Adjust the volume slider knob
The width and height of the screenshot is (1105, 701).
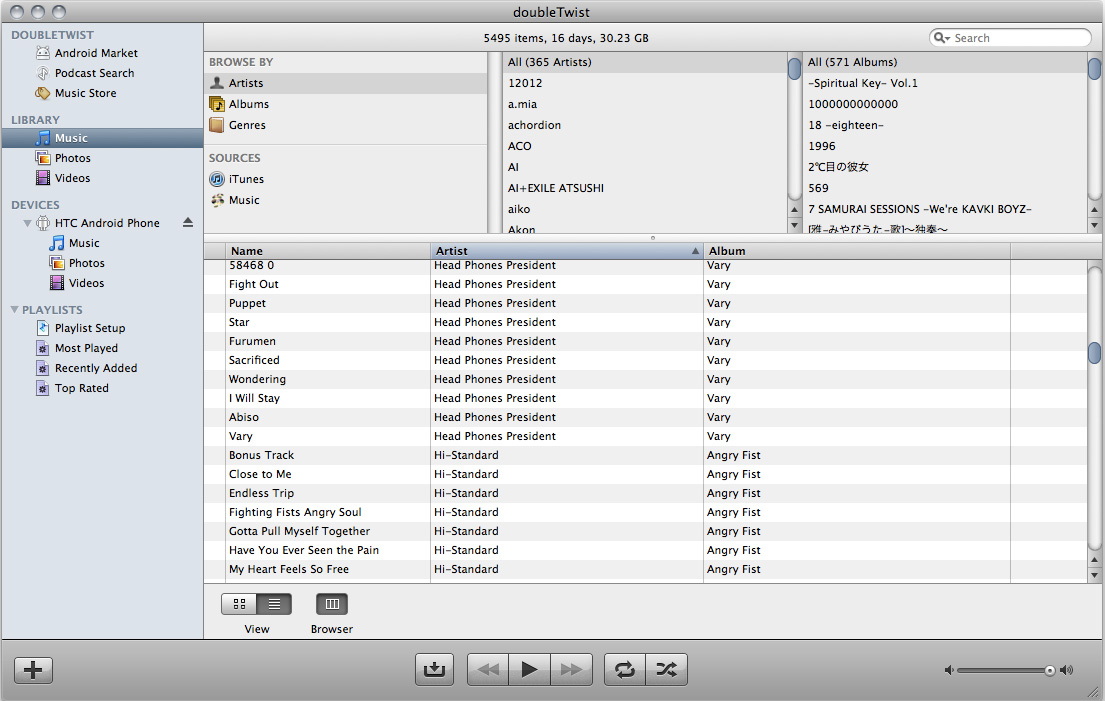click(1049, 670)
